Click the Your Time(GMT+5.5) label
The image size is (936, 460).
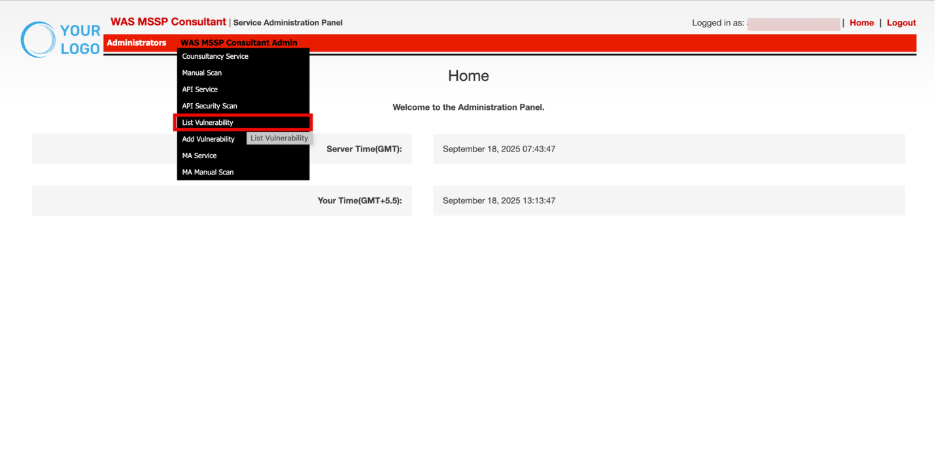(x=360, y=200)
